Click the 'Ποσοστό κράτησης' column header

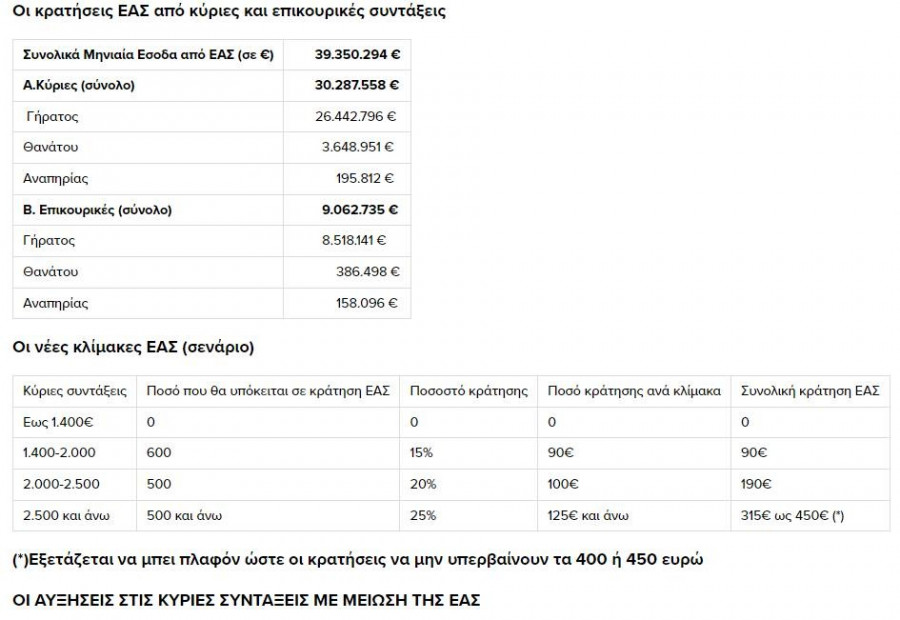[x=469, y=390]
